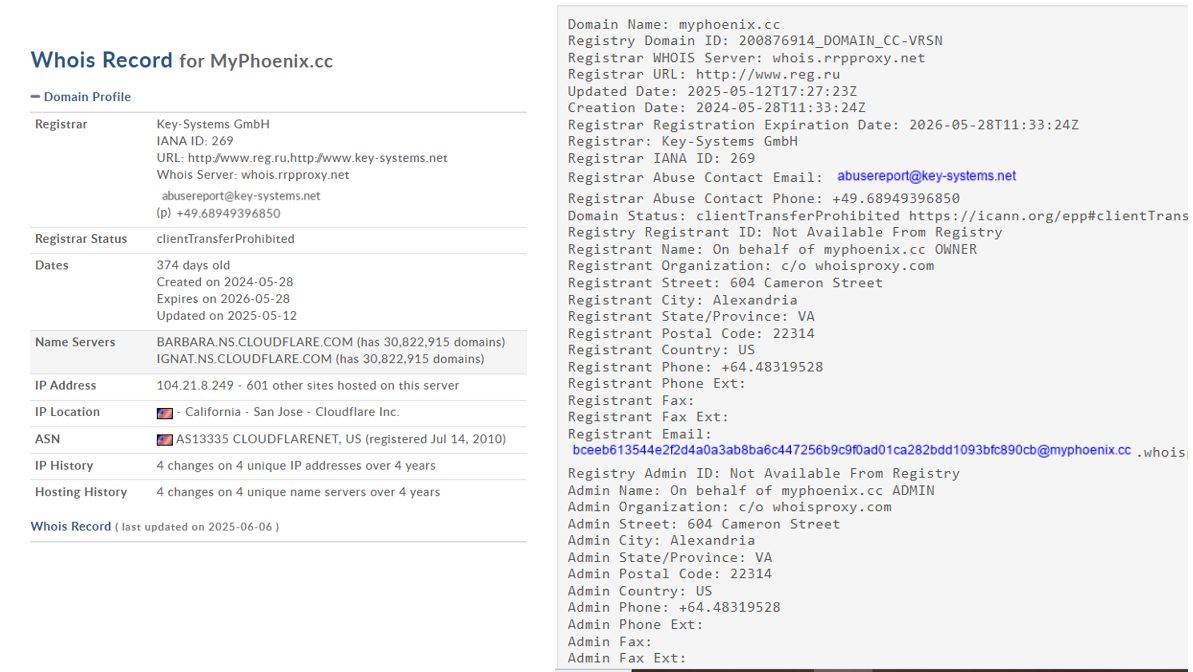Image resolution: width=1193 pixels, height=672 pixels.
Task: Click the US flag icon beside AS13335
Action: pyautogui.click(x=164, y=440)
